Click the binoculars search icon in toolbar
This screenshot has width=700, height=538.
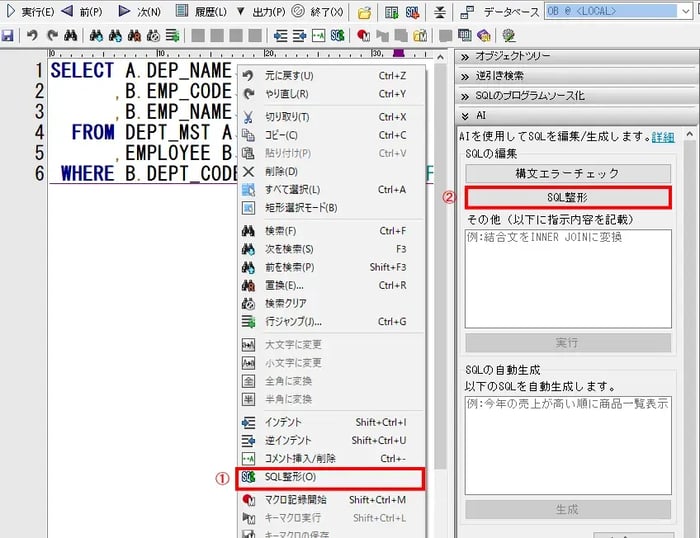[x=71, y=35]
